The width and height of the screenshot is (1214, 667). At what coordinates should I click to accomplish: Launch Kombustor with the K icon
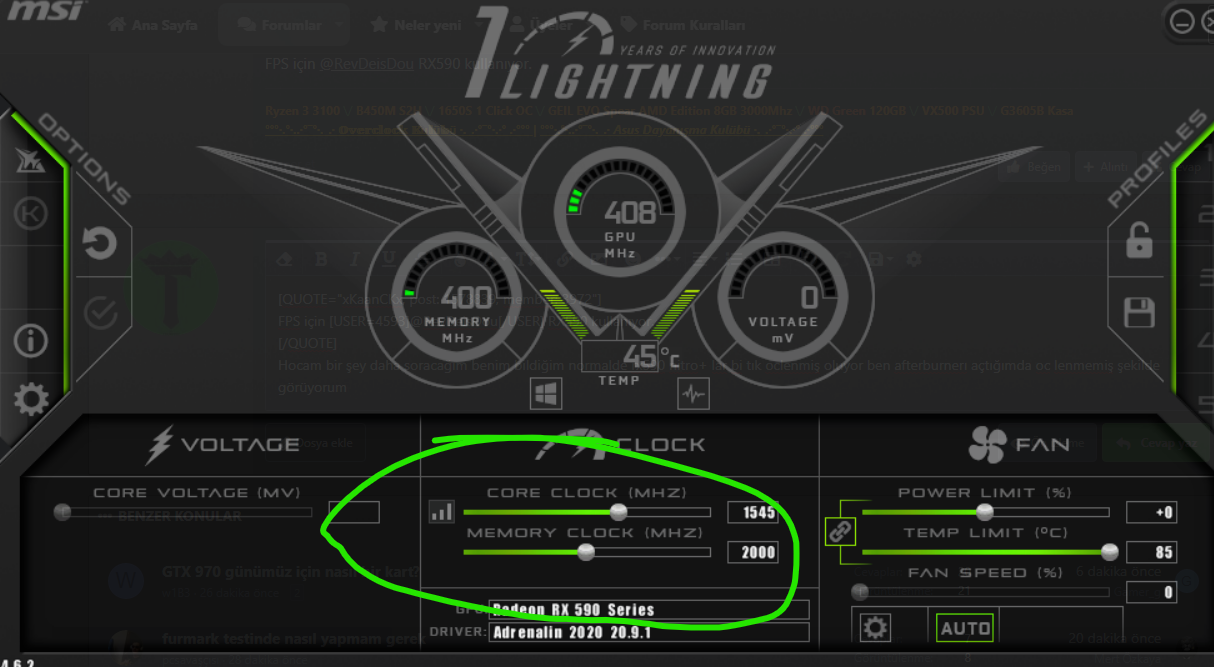pos(30,214)
